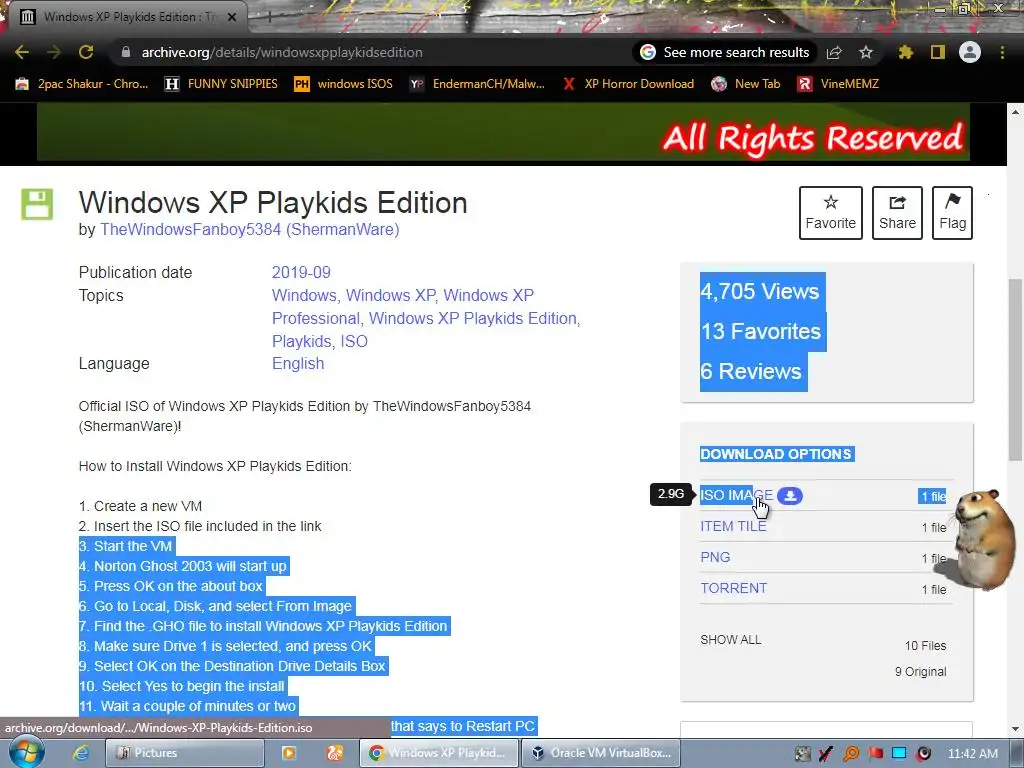Click the 13 Favorites stat
This screenshot has width=1024, height=768.
[x=761, y=331]
